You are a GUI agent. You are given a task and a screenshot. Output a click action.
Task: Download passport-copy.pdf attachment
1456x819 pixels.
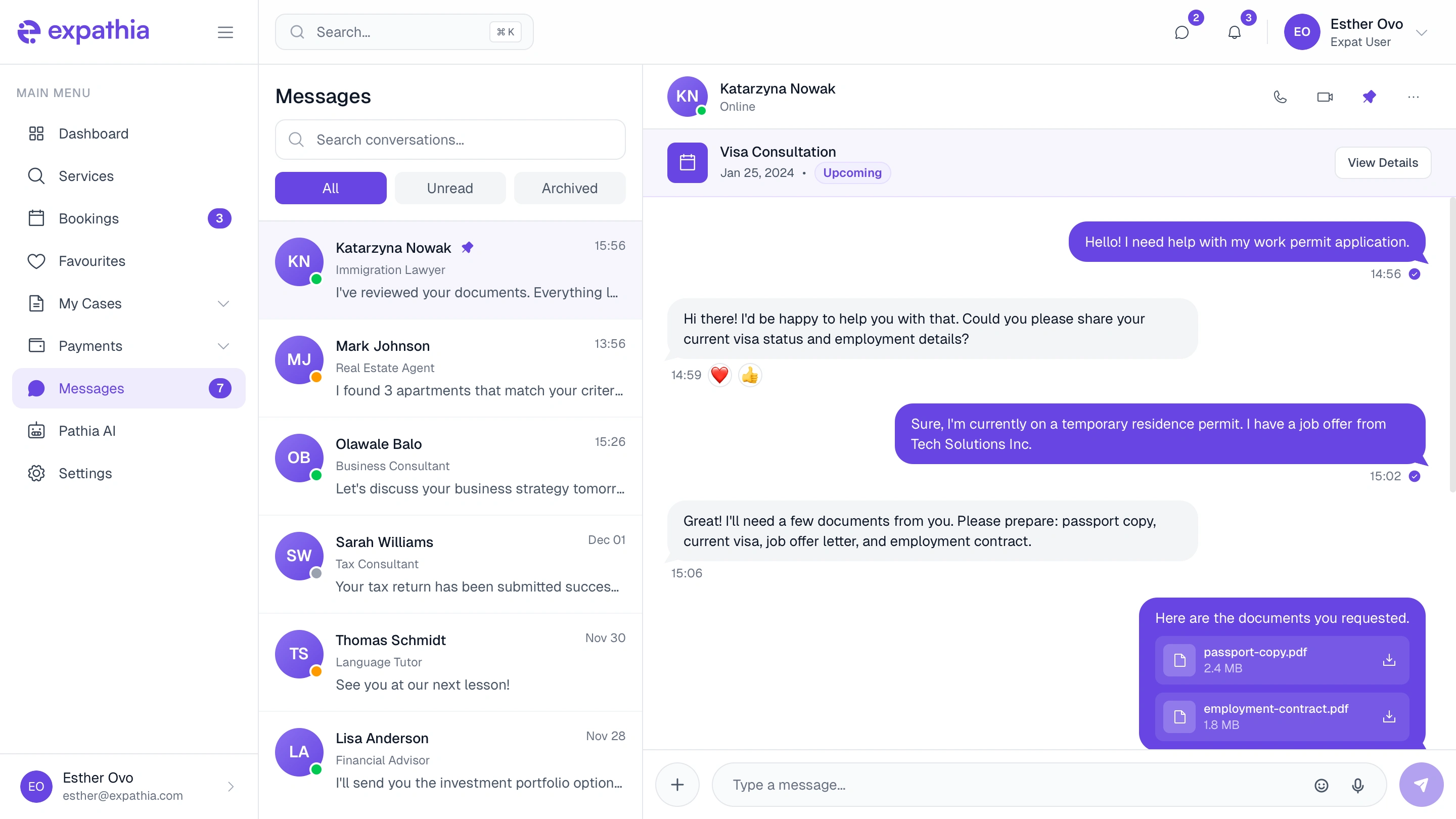1389,660
